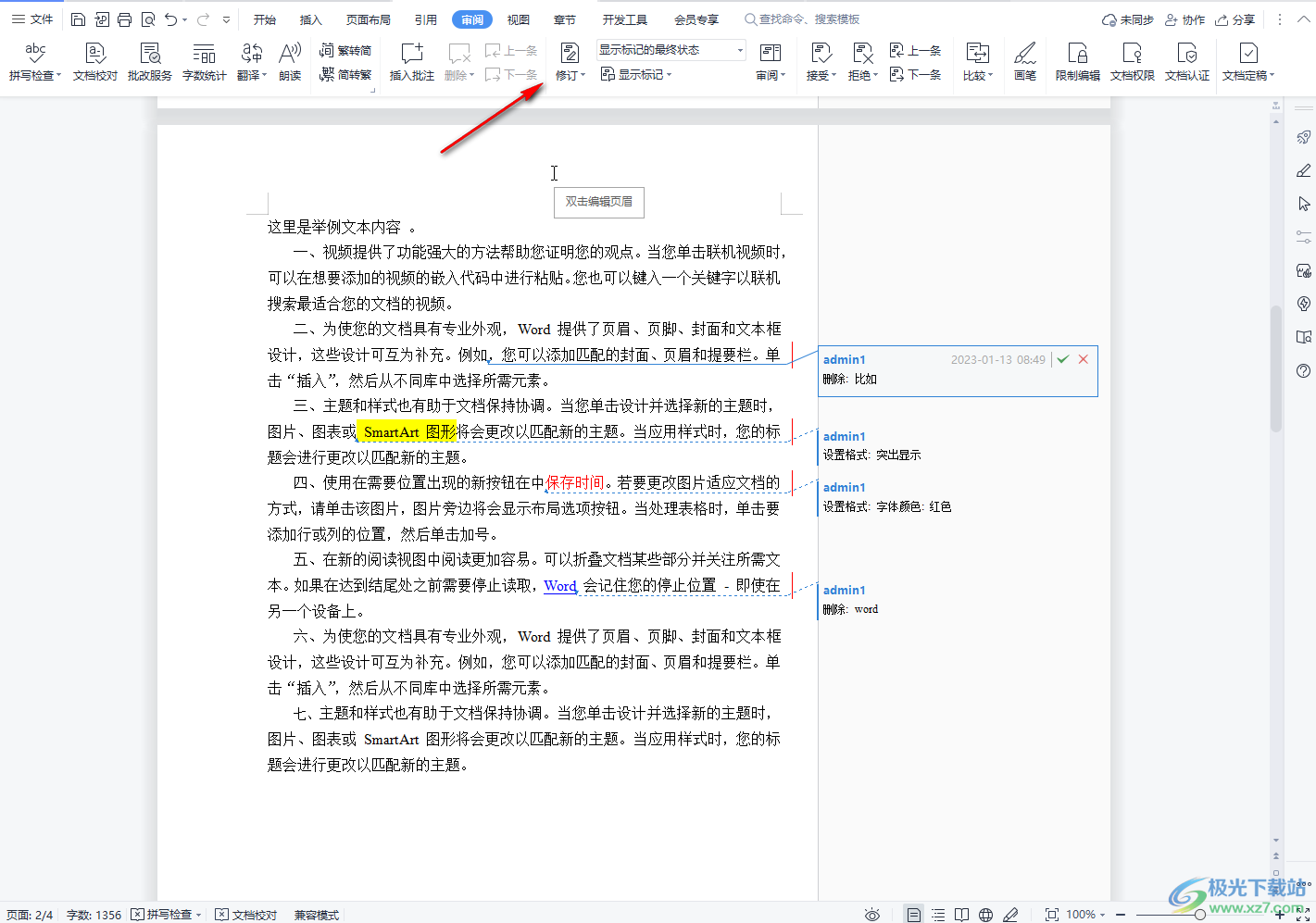
Task: Click the 未同步 sync status button
Action: pyautogui.click(x=1128, y=19)
